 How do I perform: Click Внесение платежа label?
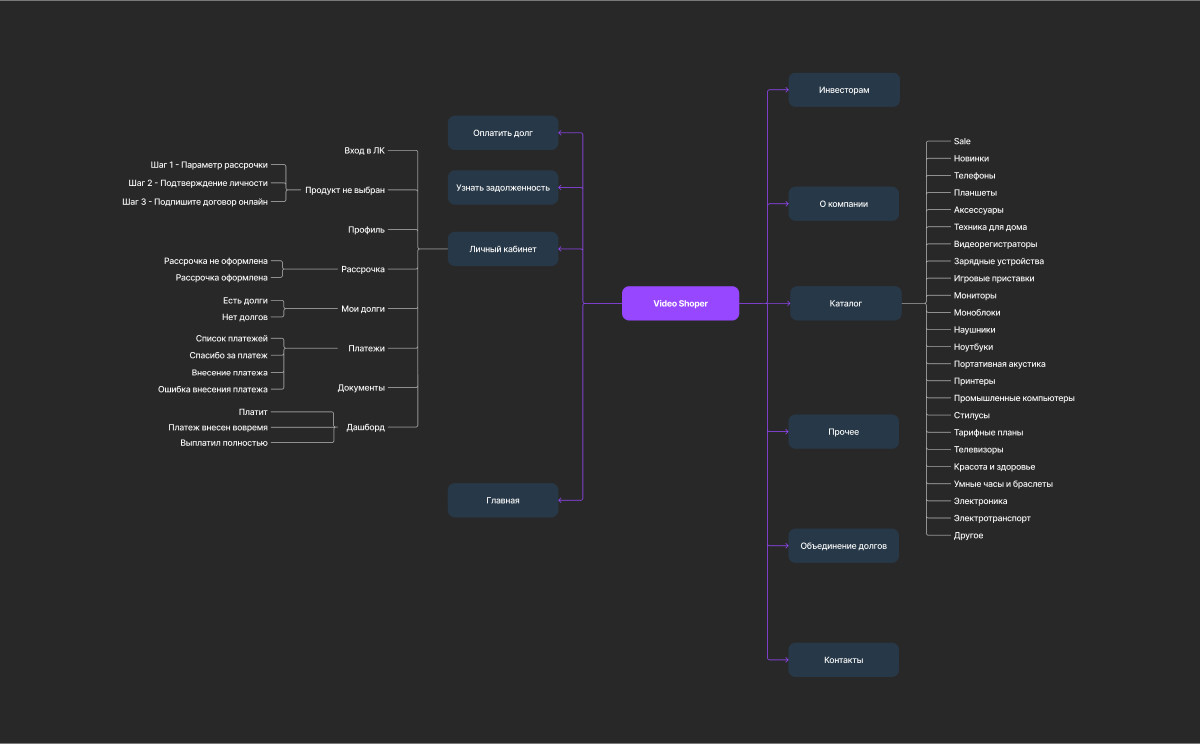tap(230, 372)
